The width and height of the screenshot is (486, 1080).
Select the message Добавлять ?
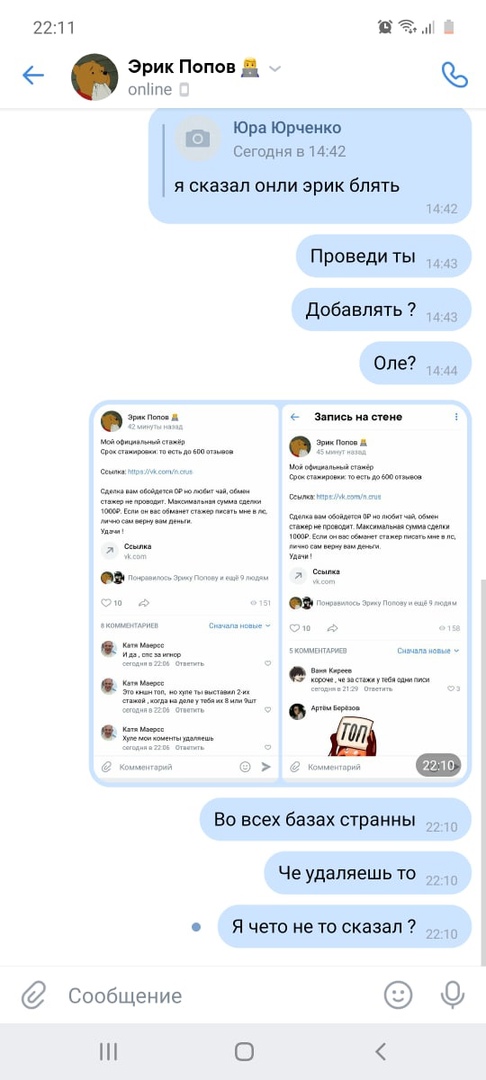(x=381, y=310)
